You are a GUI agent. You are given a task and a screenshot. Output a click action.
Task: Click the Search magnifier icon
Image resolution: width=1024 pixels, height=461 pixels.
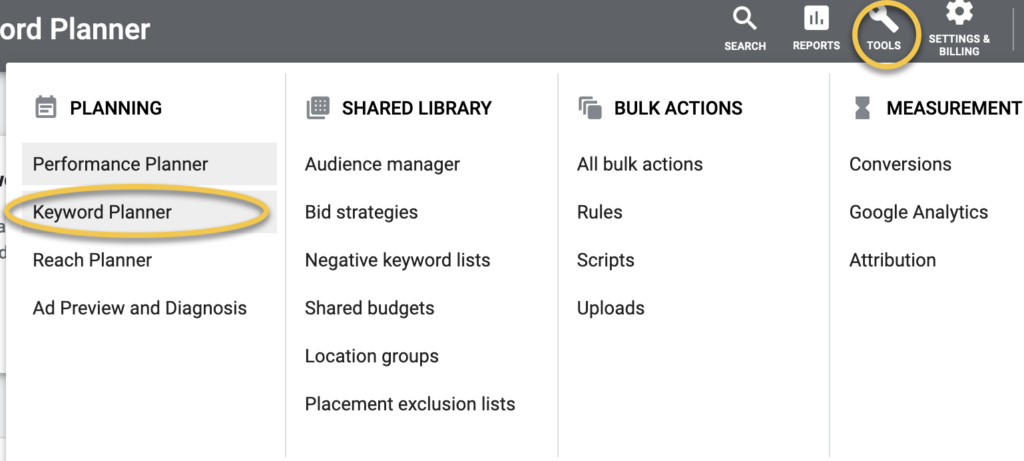[x=745, y=19]
